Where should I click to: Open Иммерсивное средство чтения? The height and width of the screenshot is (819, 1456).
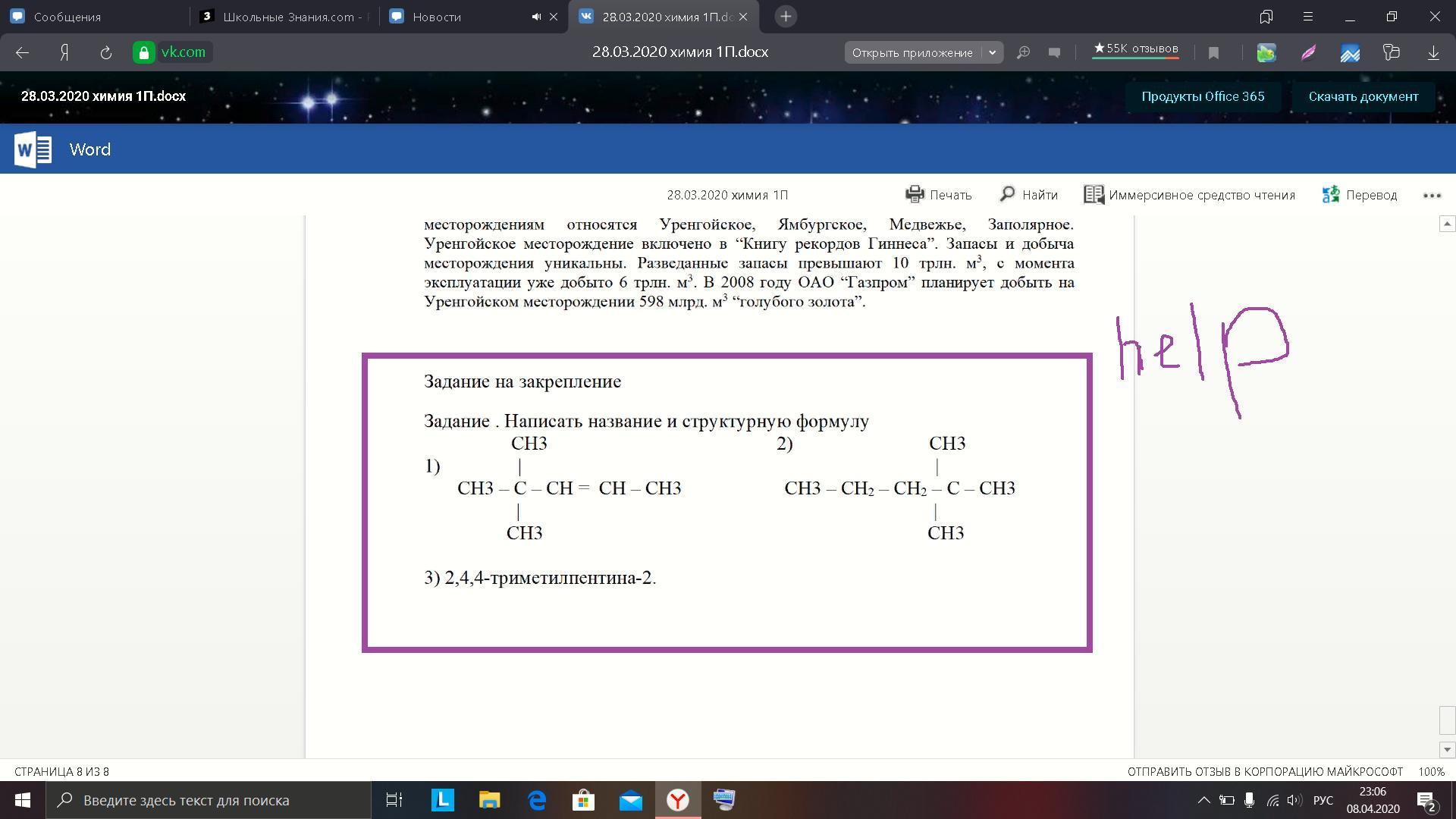click(x=1189, y=195)
